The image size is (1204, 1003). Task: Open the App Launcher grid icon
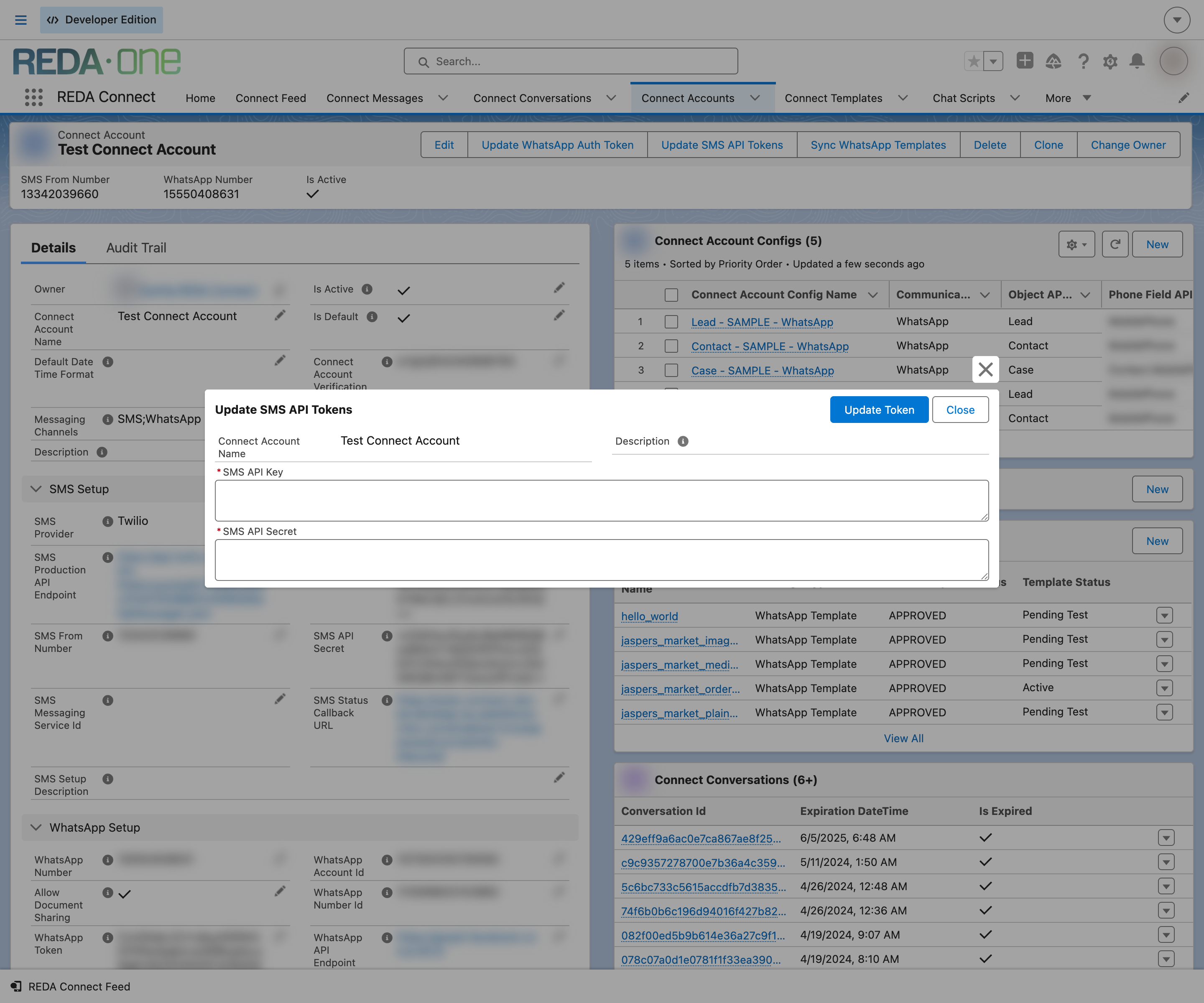click(x=34, y=97)
